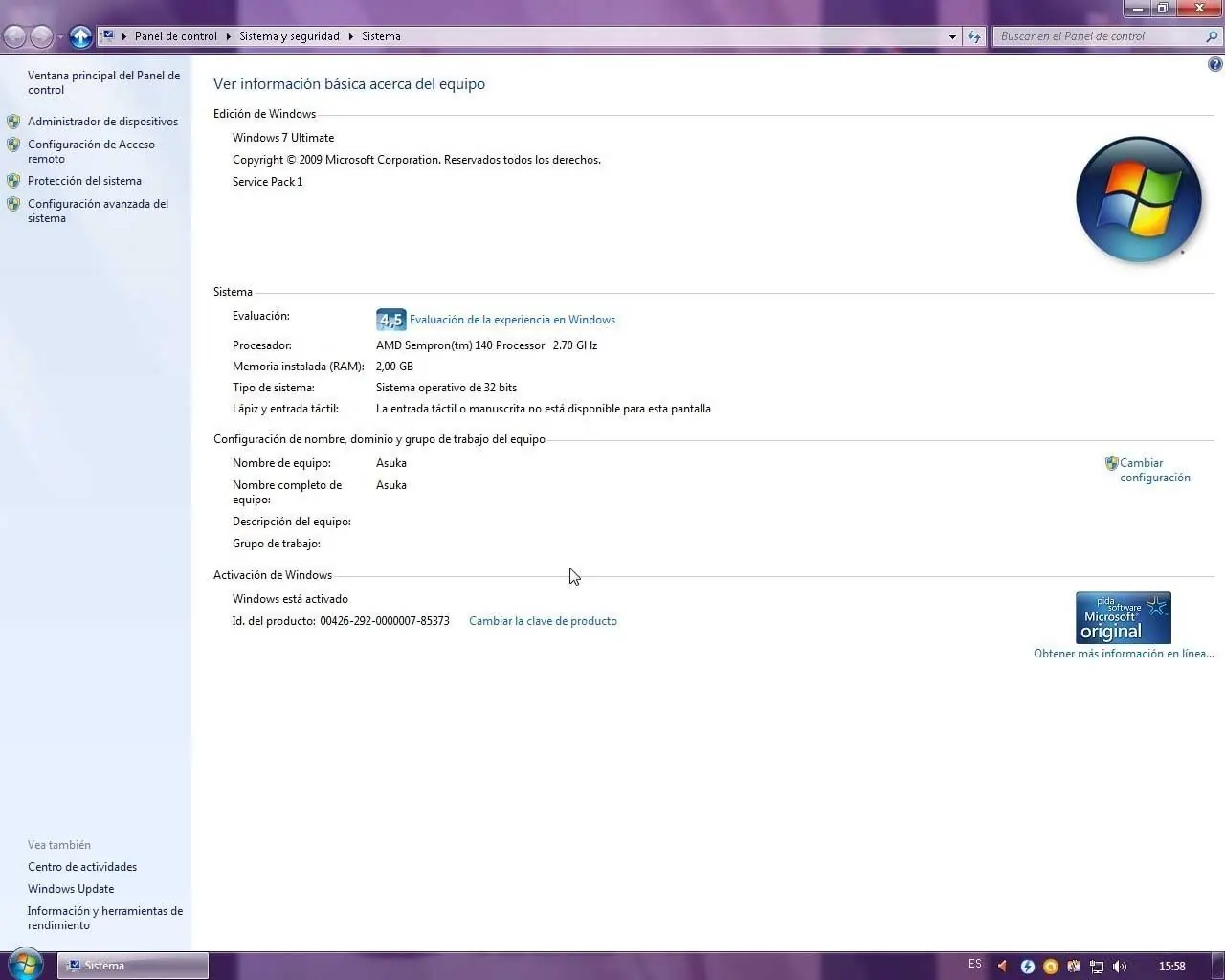Click the Forward navigation arrow
1225x980 pixels.
coord(41,36)
